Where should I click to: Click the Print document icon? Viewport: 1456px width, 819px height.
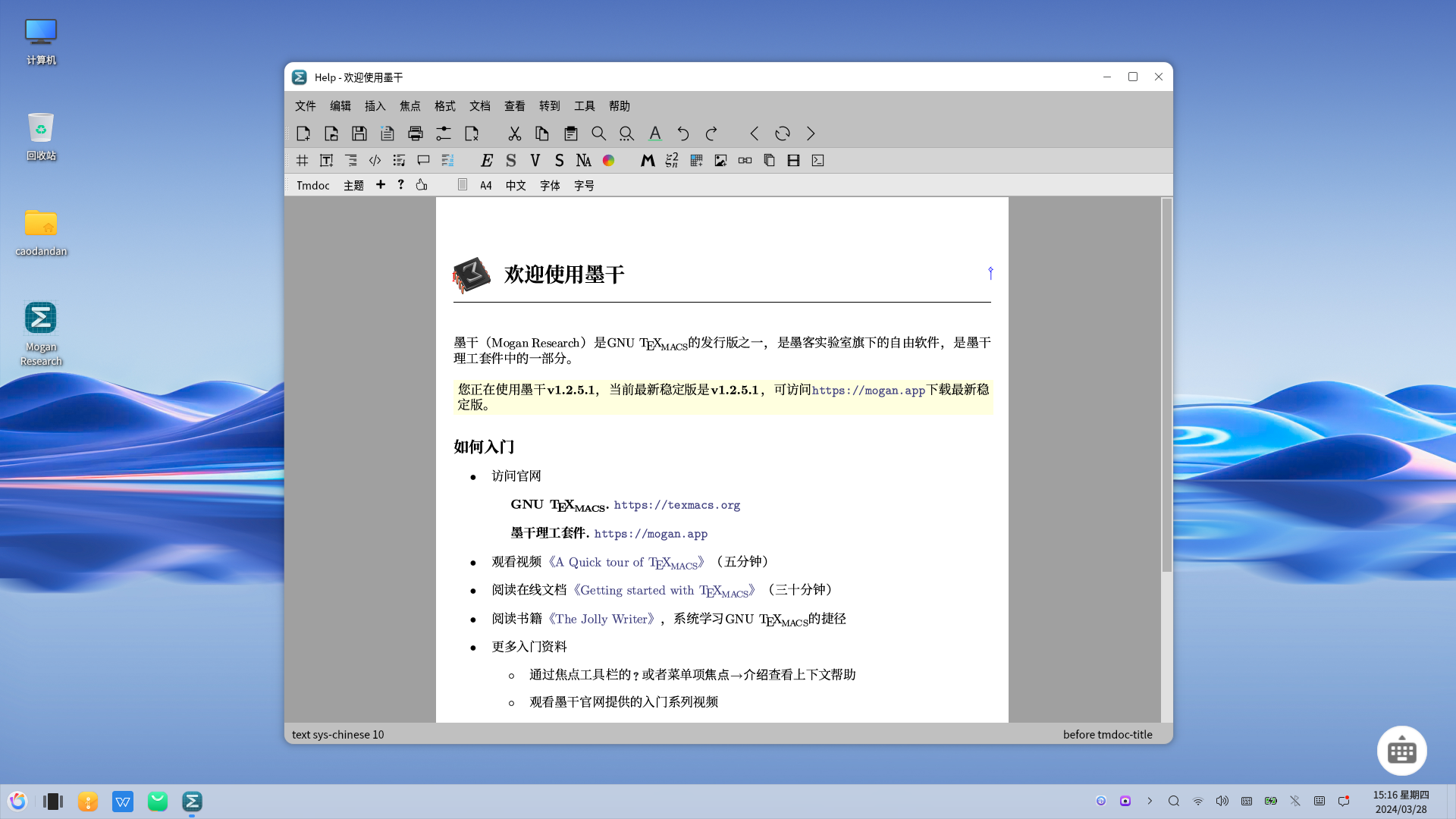tap(416, 133)
